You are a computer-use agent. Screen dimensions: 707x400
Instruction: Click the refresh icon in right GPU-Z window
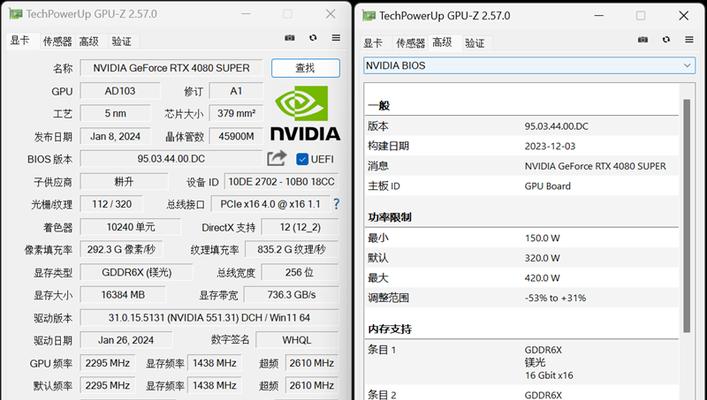coord(666,40)
